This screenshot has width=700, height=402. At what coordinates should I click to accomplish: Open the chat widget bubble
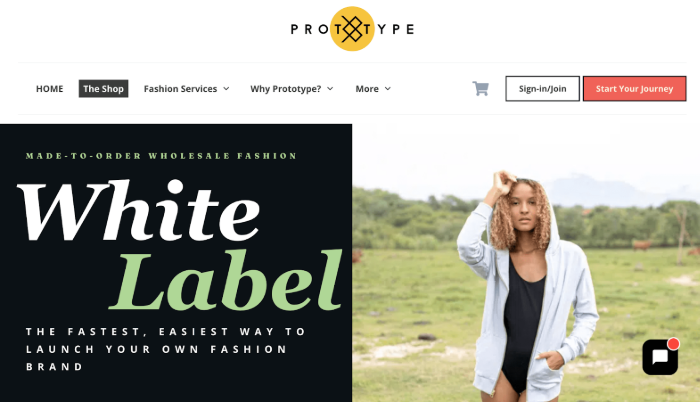660,357
